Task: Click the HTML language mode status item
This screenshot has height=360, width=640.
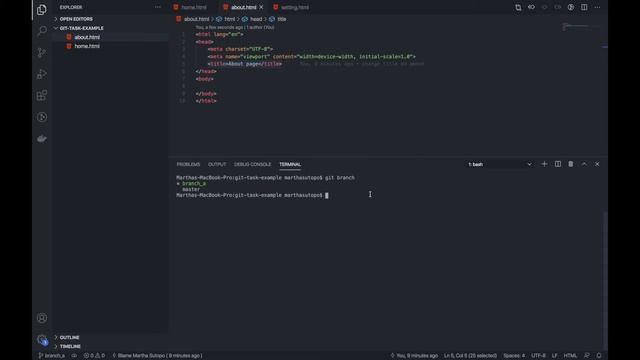Action: coord(570,356)
